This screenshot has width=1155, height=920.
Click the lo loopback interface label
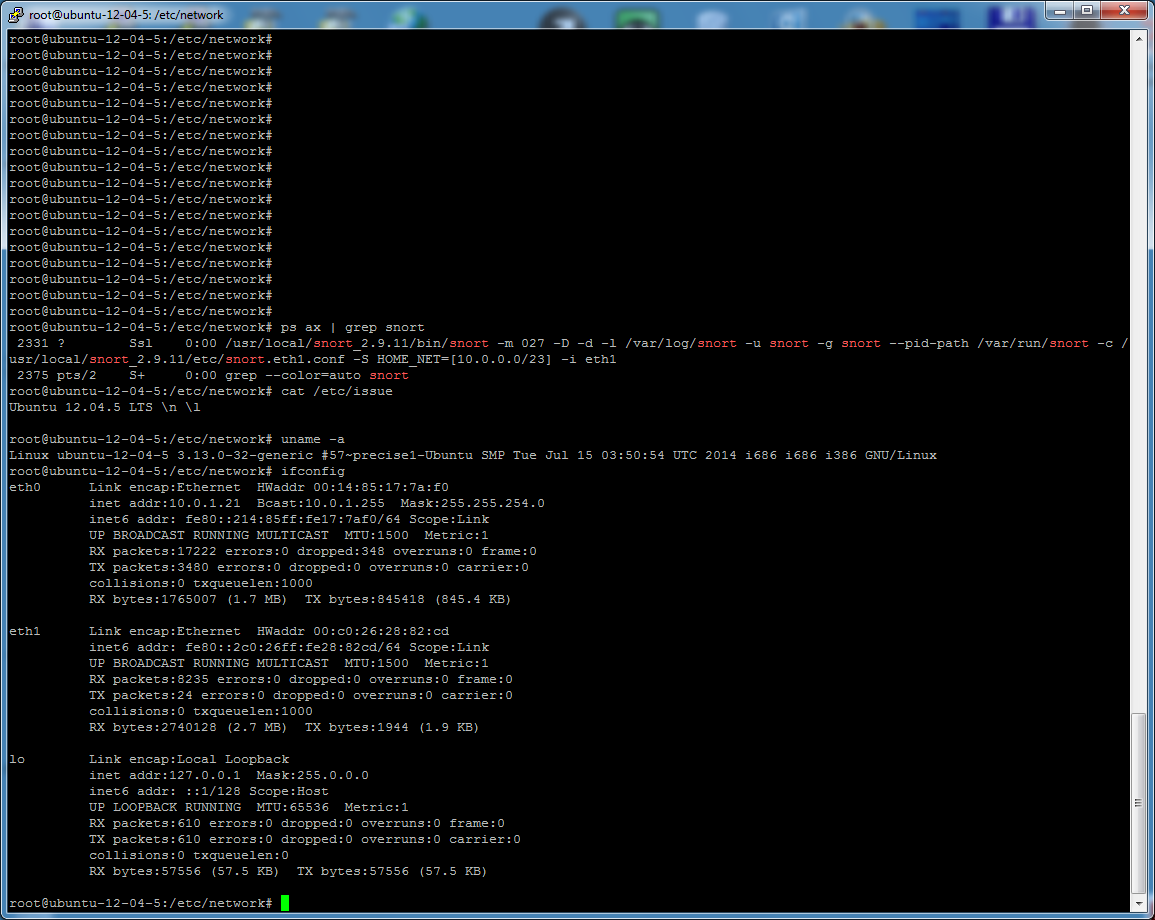(x=17, y=759)
